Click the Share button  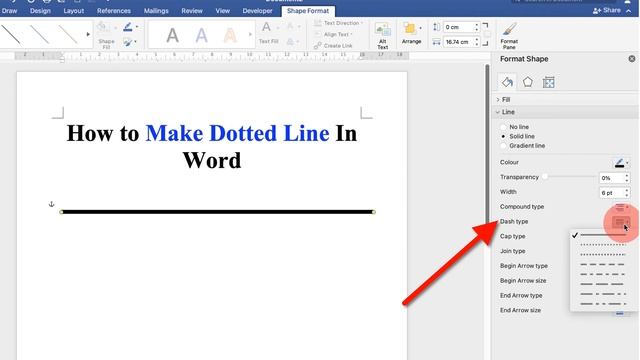[x=607, y=11]
